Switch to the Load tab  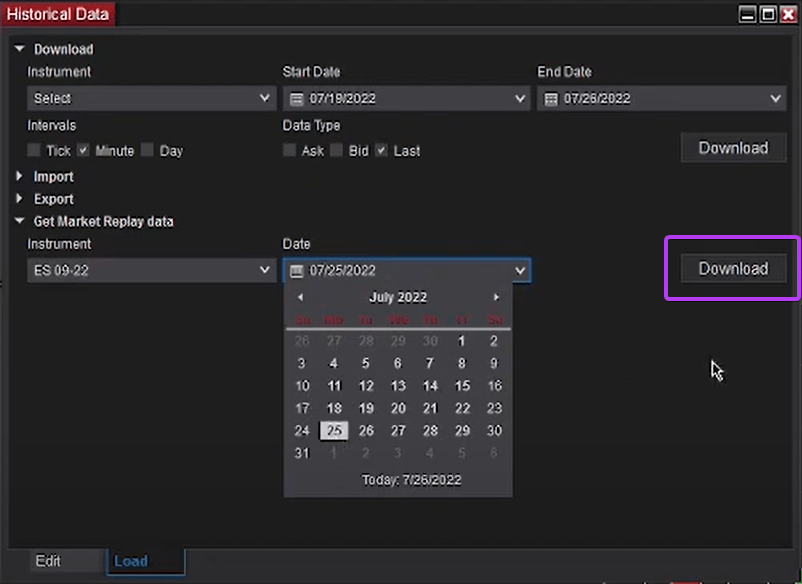coord(146,561)
